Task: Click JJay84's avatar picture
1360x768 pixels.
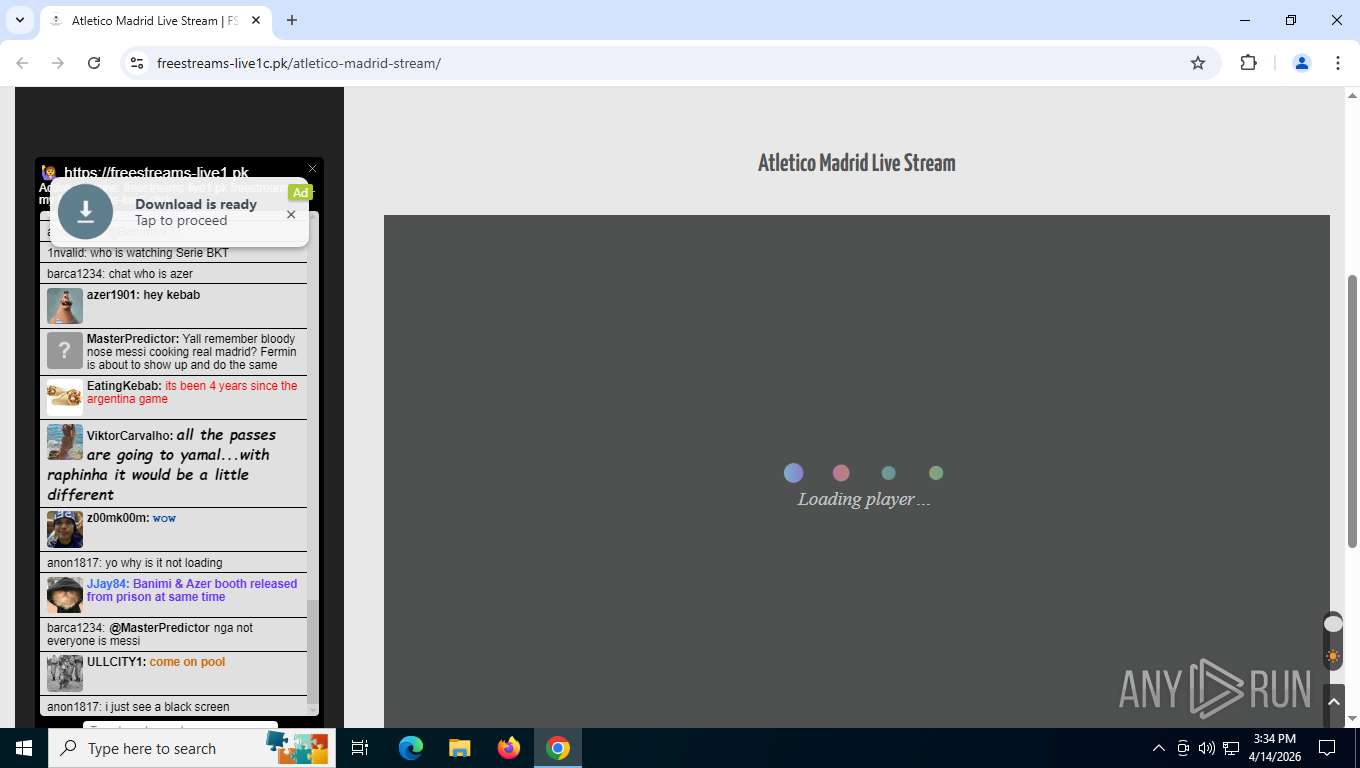Action: click(65, 595)
